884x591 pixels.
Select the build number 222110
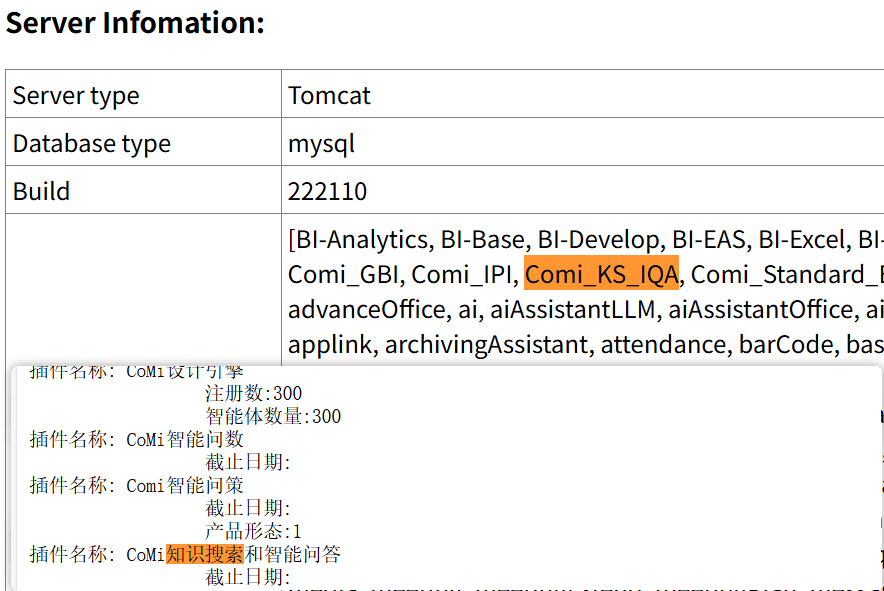pyautogui.click(x=327, y=192)
